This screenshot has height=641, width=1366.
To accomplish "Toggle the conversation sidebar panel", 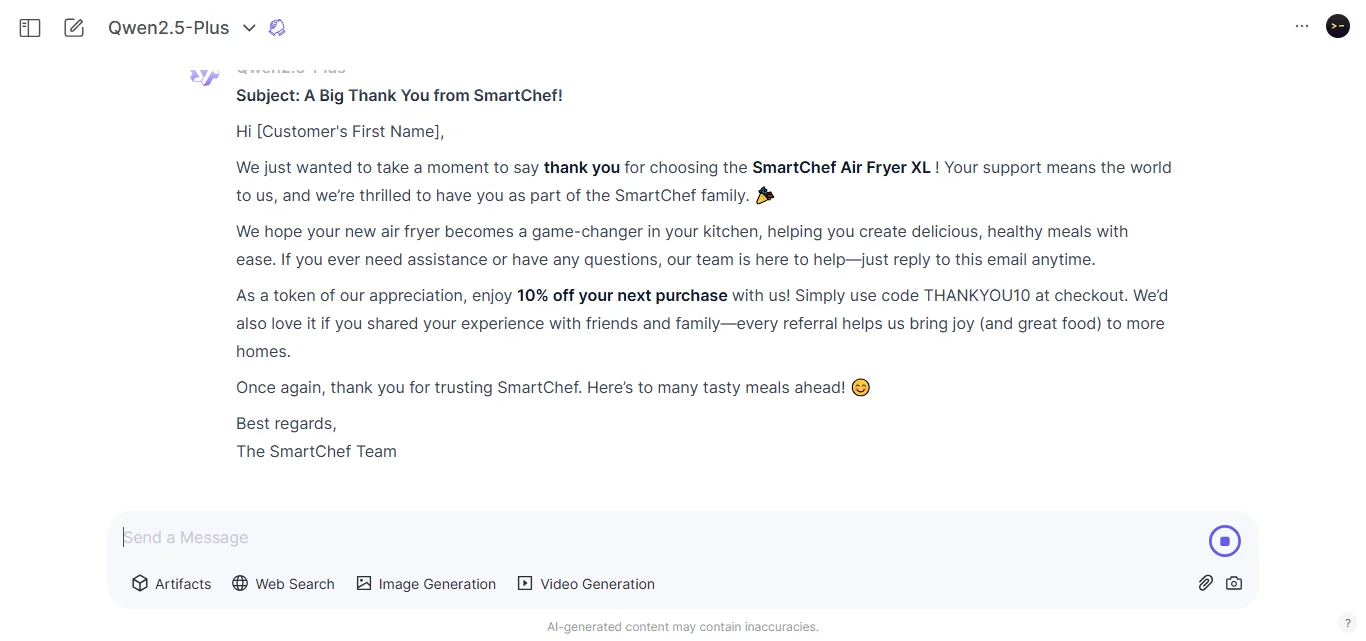I will pos(29,27).
